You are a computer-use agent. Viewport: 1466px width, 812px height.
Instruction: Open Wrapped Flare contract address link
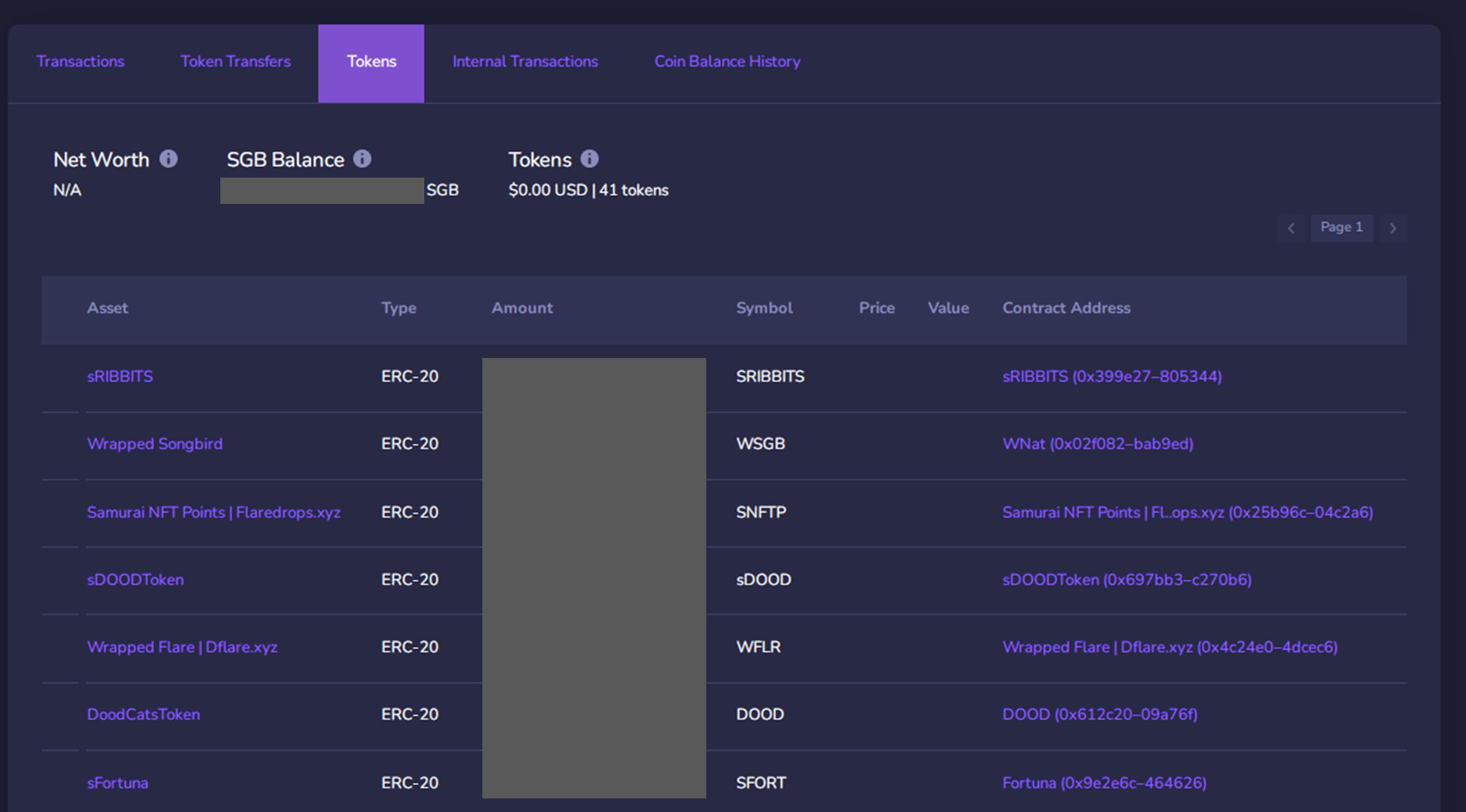1169,647
